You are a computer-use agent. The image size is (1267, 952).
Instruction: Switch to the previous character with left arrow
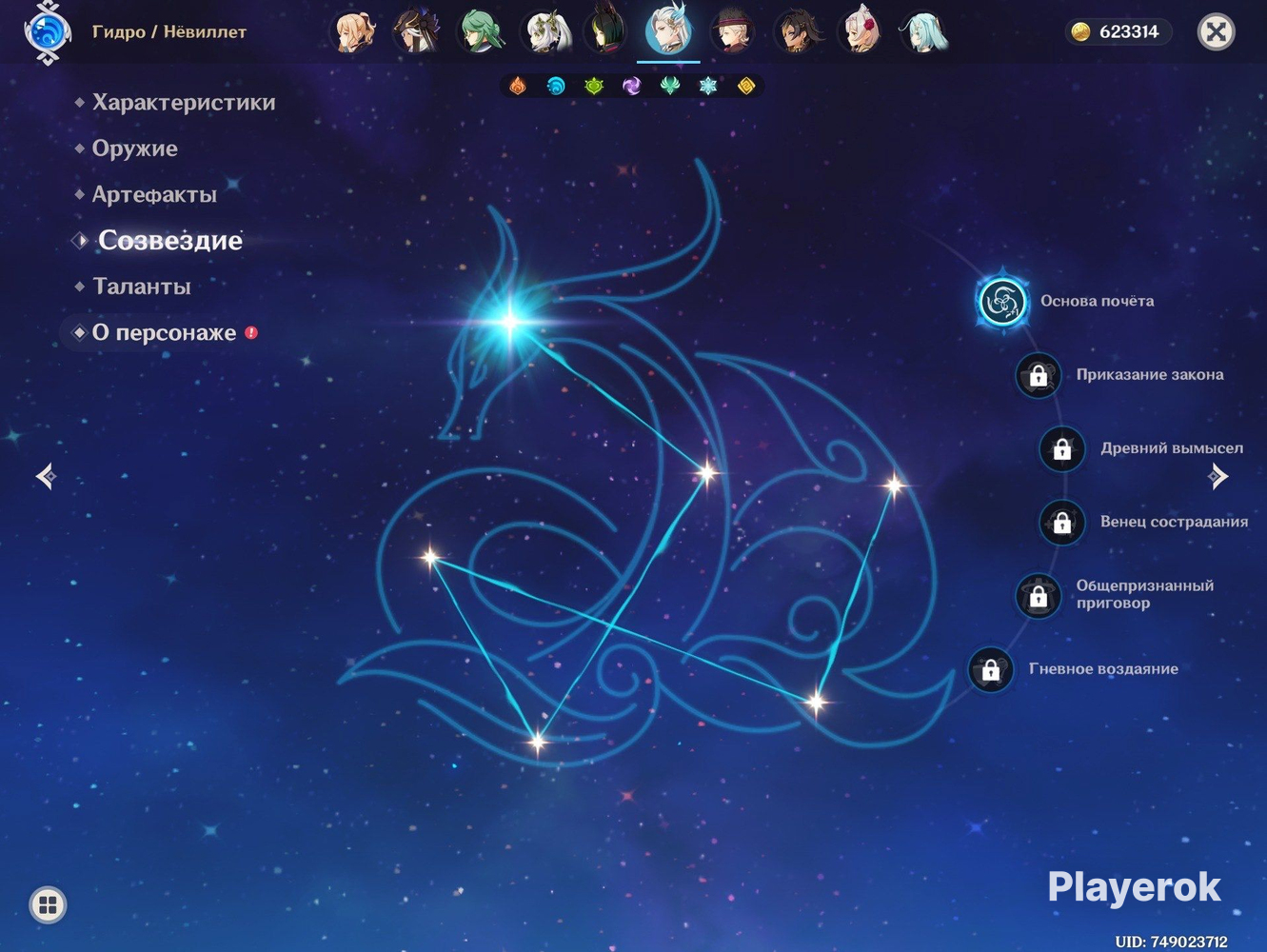point(46,476)
